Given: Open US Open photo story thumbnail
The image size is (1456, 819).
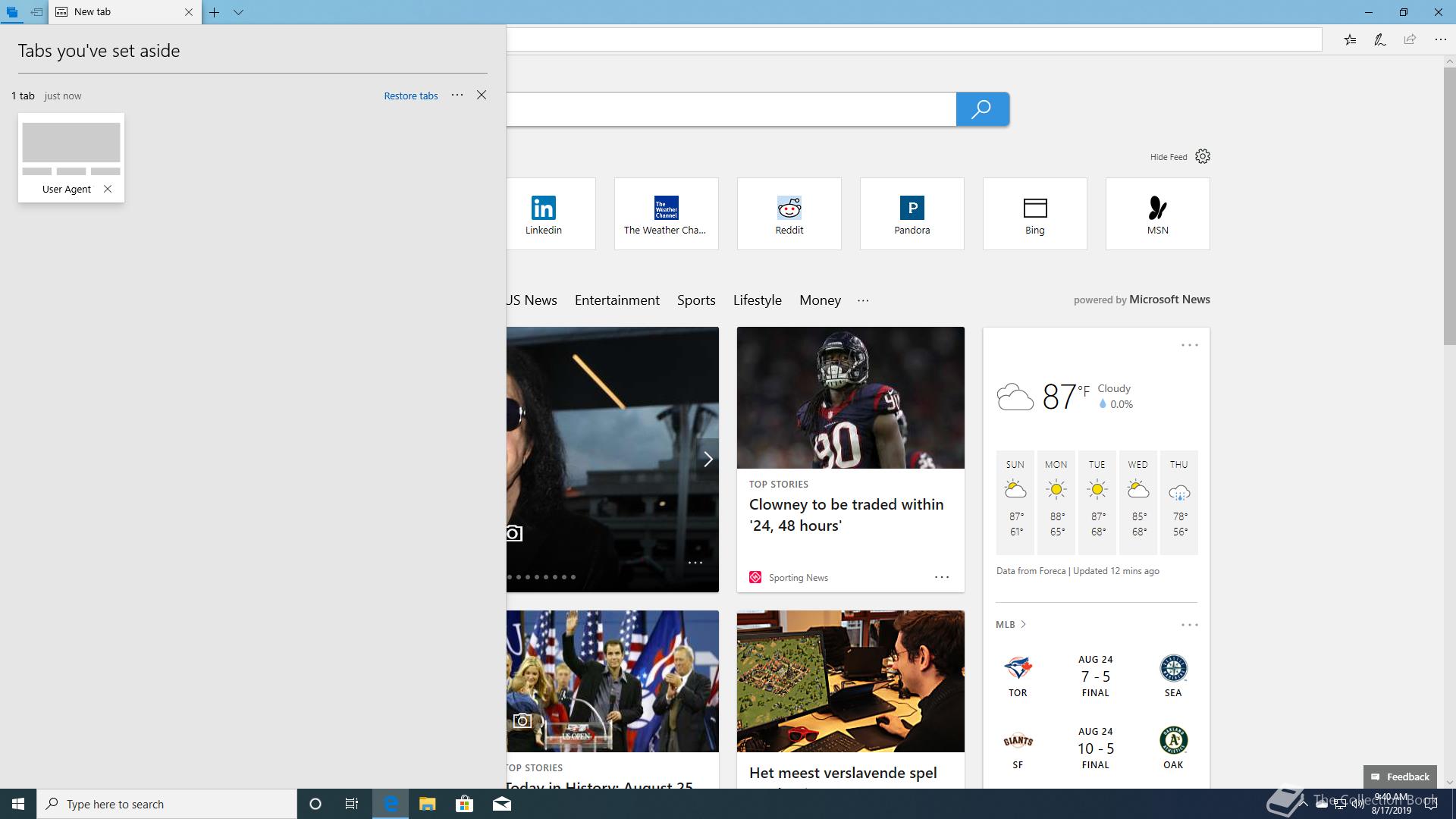Looking at the screenshot, I should click(x=613, y=681).
